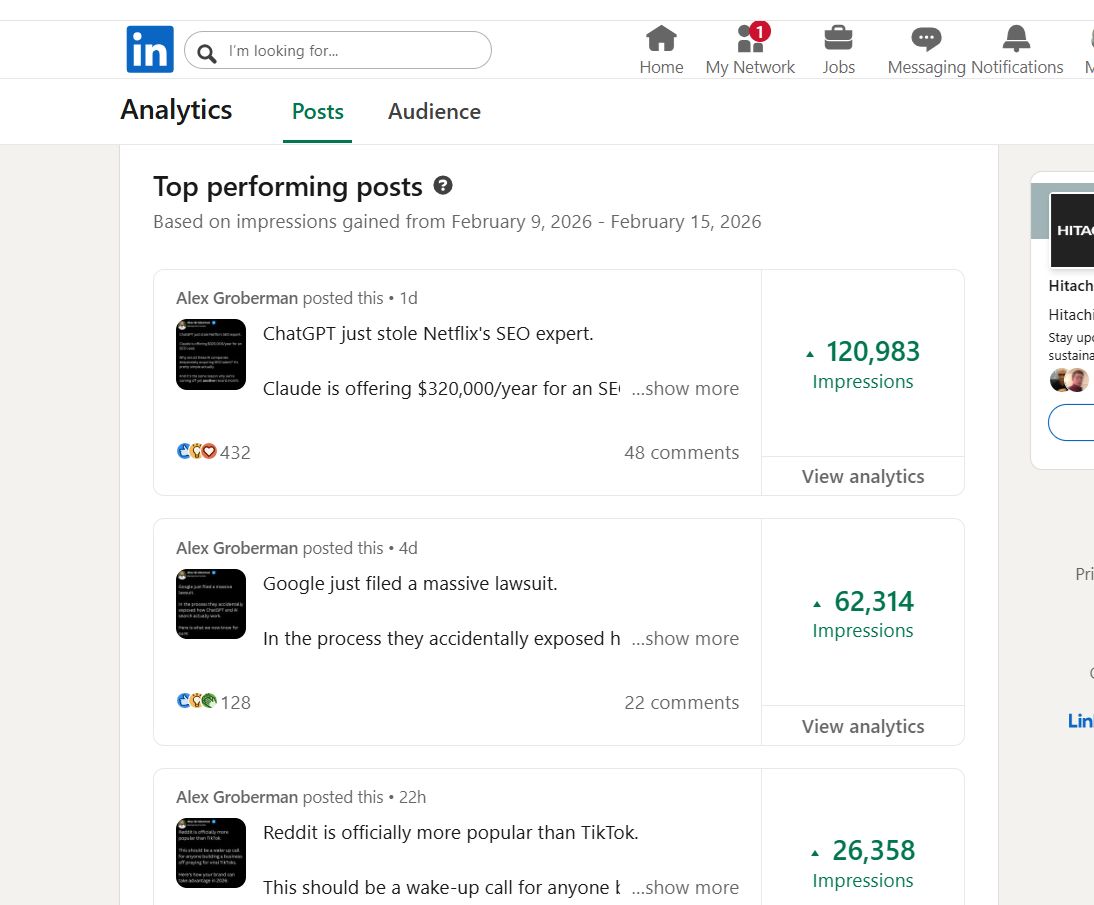Image resolution: width=1094 pixels, height=905 pixels.
Task: Switch to the Audience tab
Action: pyautogui.click(x=434, y=112)
